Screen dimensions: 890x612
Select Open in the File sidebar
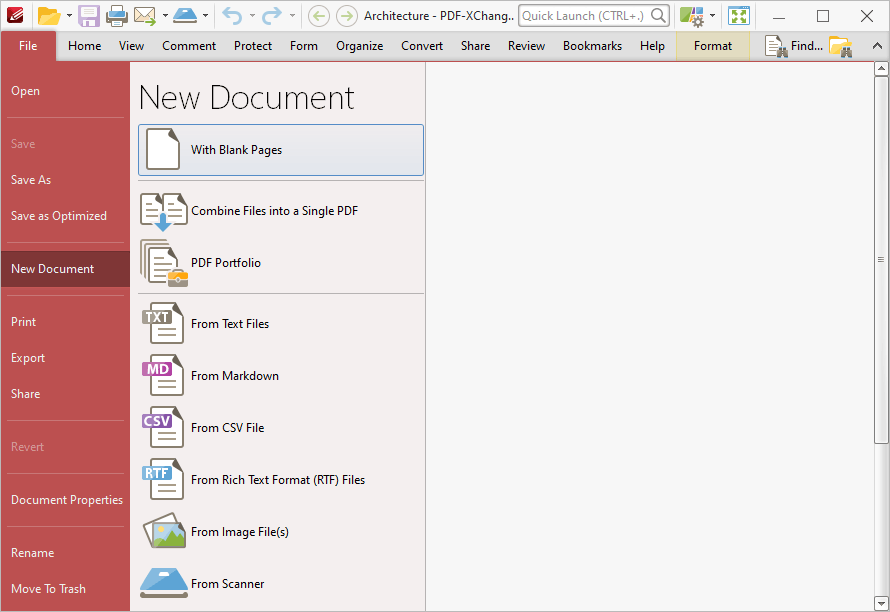(x=65, y=91)
